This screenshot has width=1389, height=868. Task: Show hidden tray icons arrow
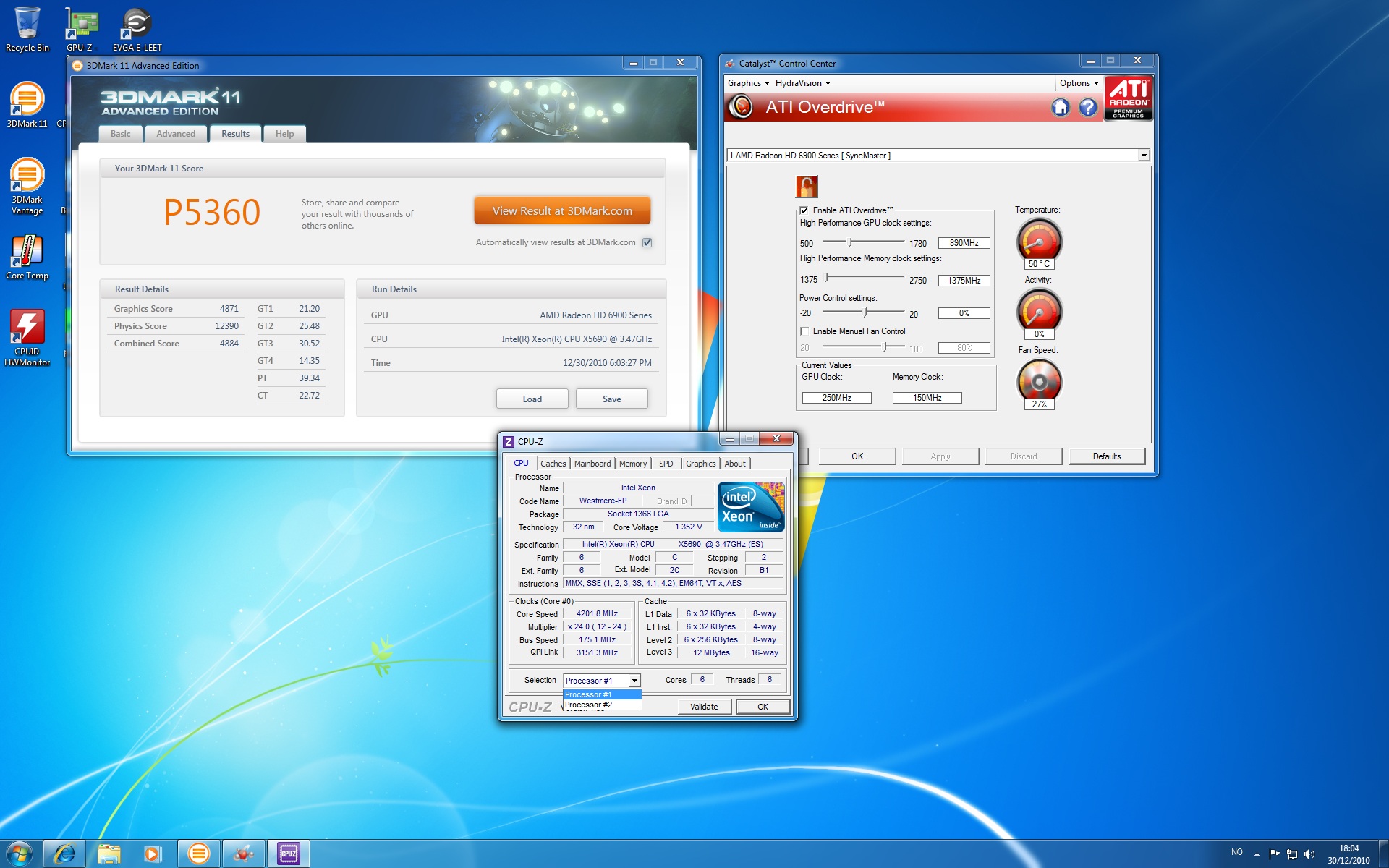tap(1257, 854)
